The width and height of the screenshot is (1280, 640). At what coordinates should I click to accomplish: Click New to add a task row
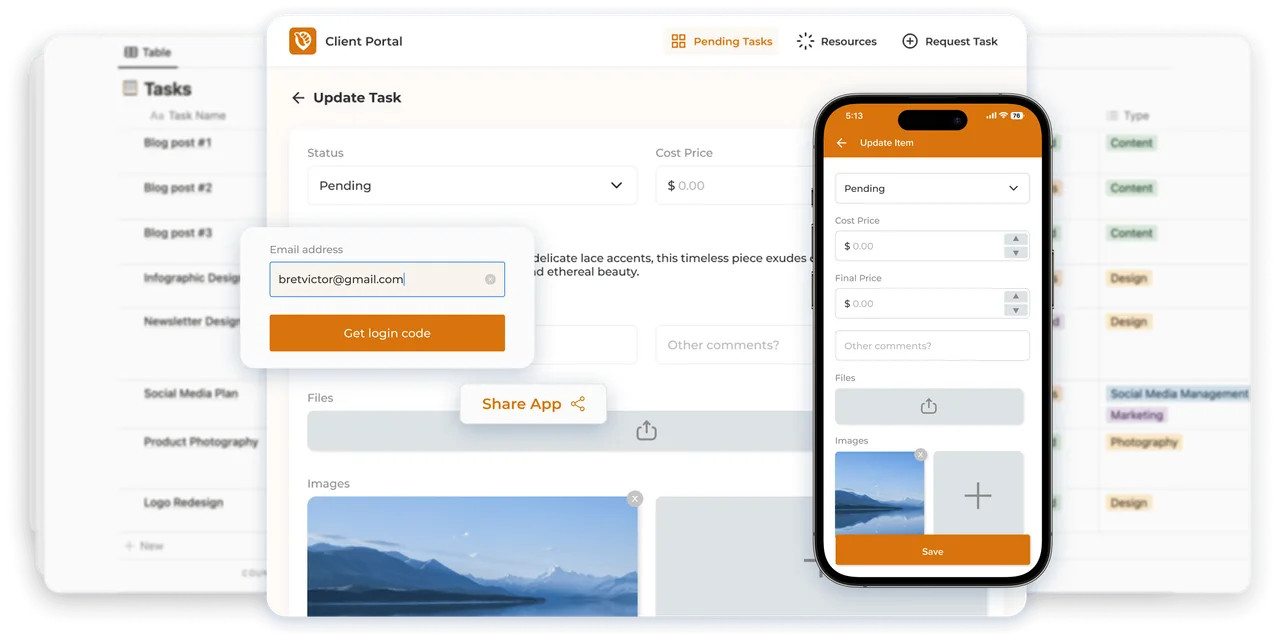[144, 546]
